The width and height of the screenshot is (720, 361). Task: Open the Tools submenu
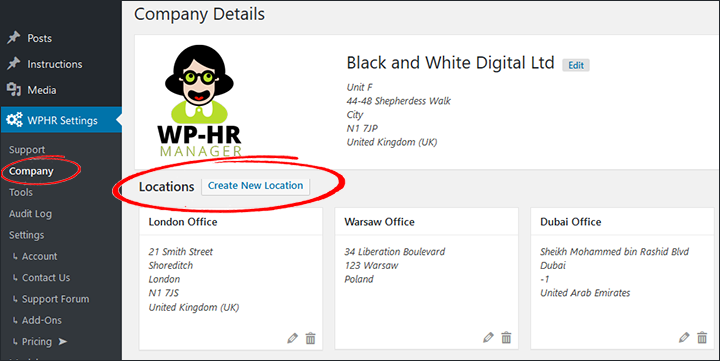point(21,192)
